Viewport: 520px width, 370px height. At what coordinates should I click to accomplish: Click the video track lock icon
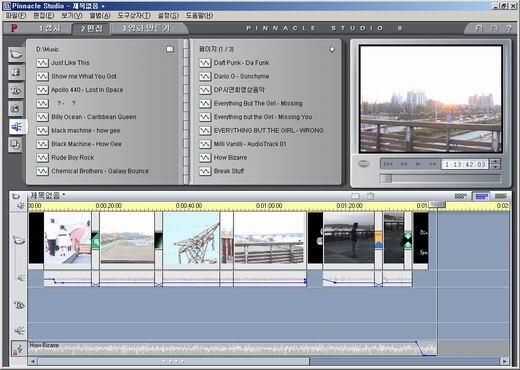click(x=19, y=240)
